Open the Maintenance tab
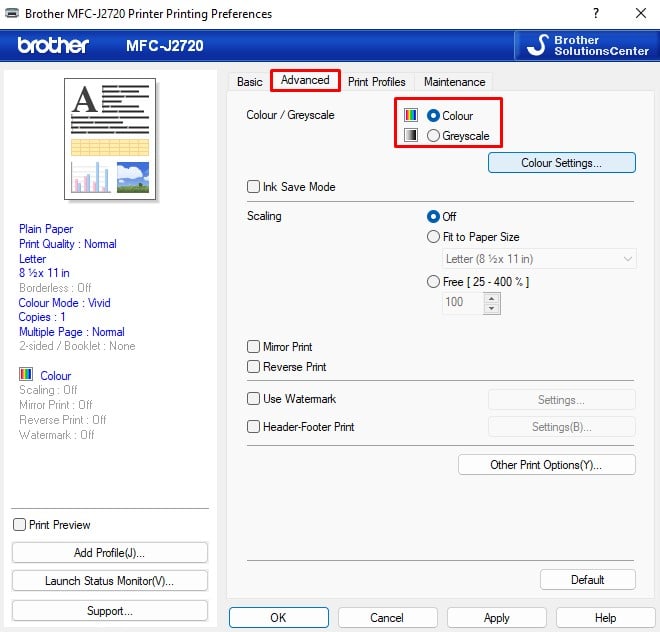 [454, 82]
